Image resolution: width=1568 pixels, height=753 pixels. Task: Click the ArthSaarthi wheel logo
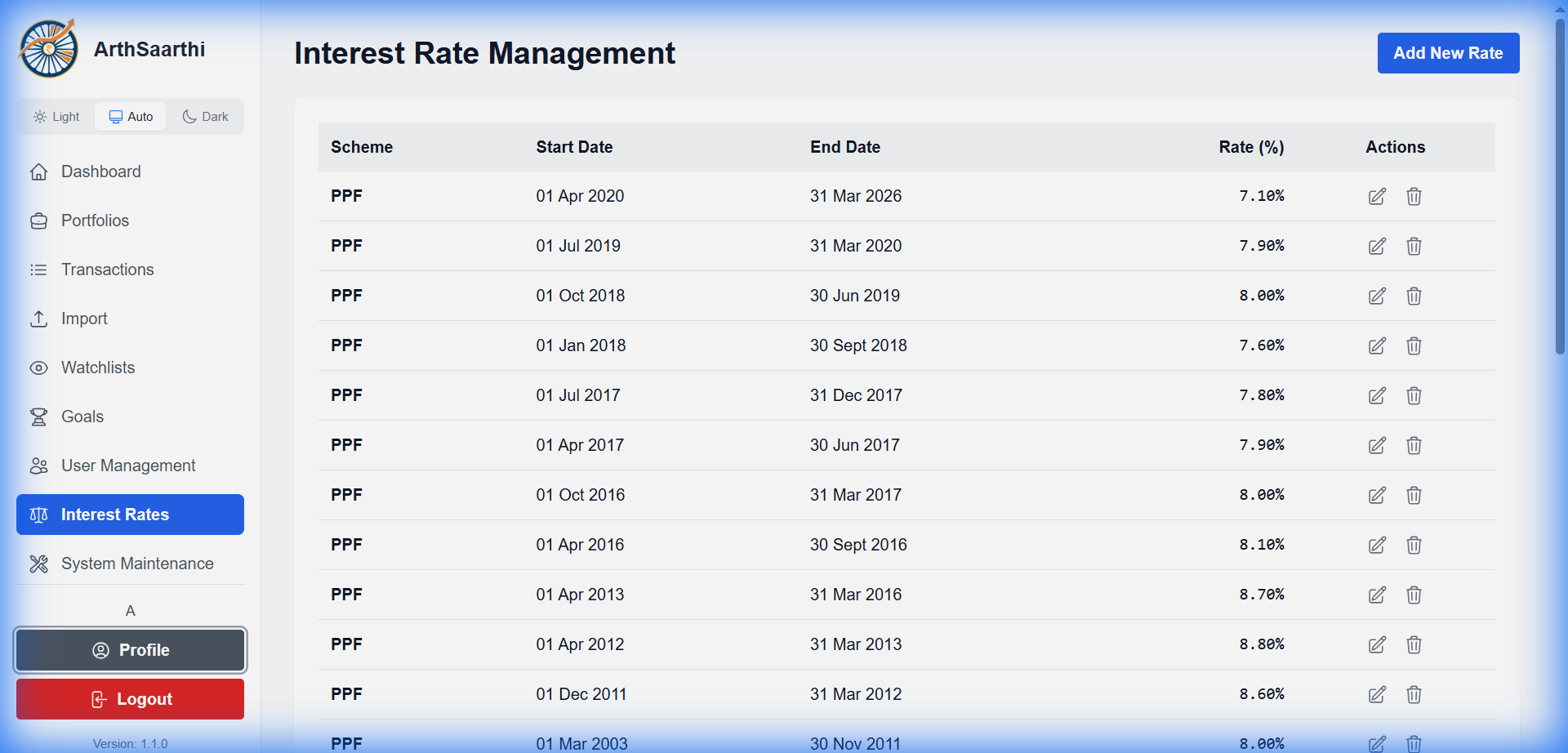pos(47,48)
